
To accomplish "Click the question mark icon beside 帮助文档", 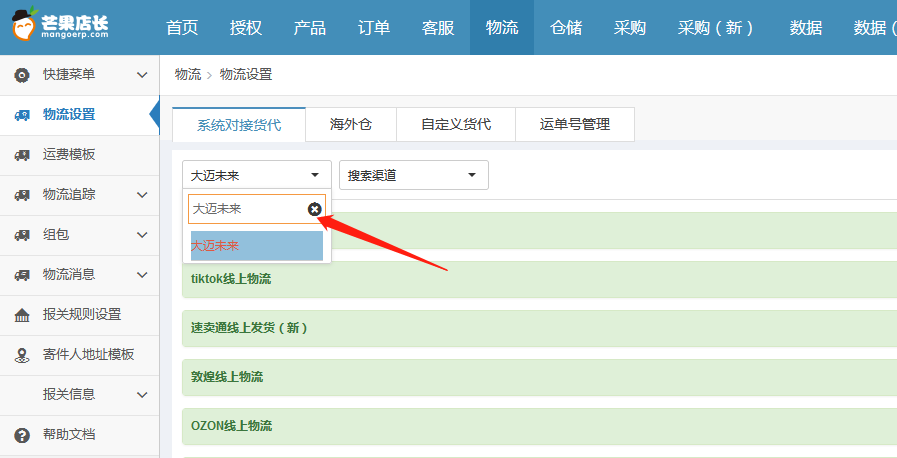I will [x=22, y=435].
